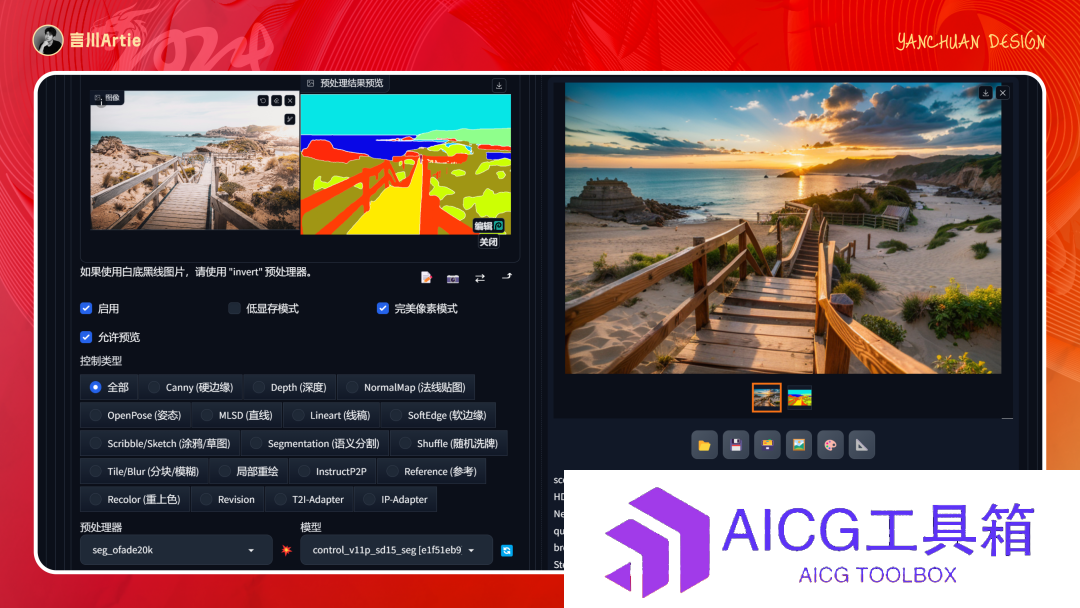Open the 模型 dropdown showing control_v11p_sd15_seg
Screen dimensions: 1080x608
tap(396, 550)
